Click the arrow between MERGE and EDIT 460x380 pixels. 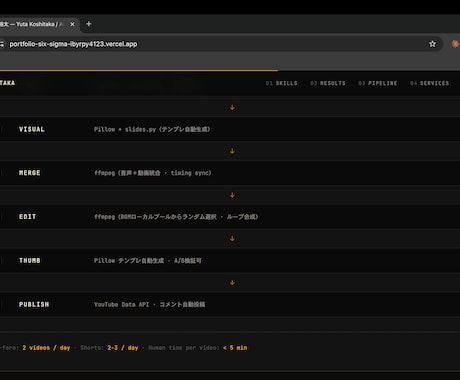(x=232, y=195)
